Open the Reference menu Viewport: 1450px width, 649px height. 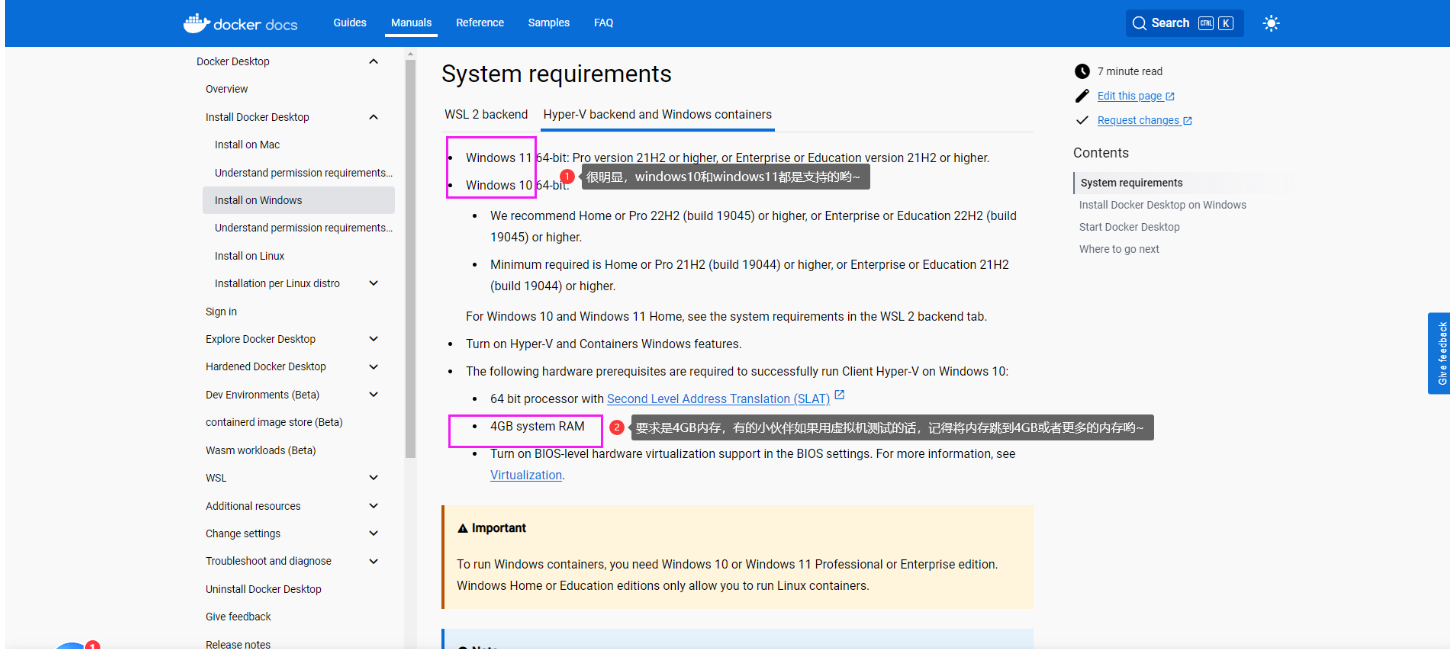coord(480,23)
